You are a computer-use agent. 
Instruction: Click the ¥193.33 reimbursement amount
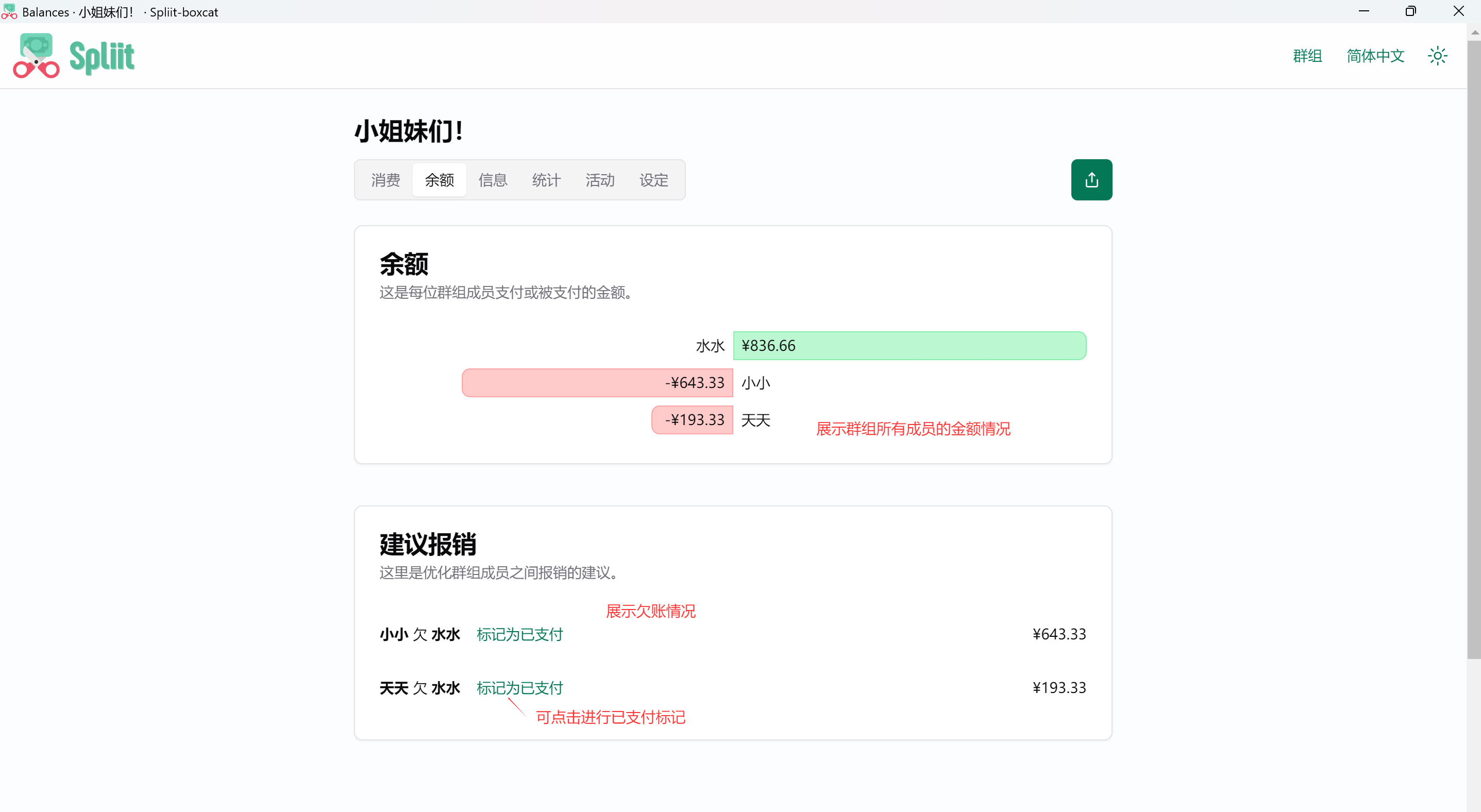[x=1059, y=687]
